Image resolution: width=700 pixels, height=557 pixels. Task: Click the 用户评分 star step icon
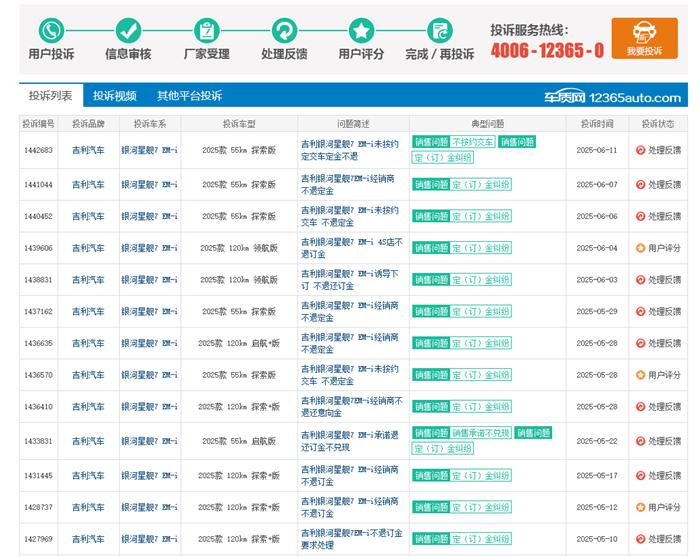361,30
